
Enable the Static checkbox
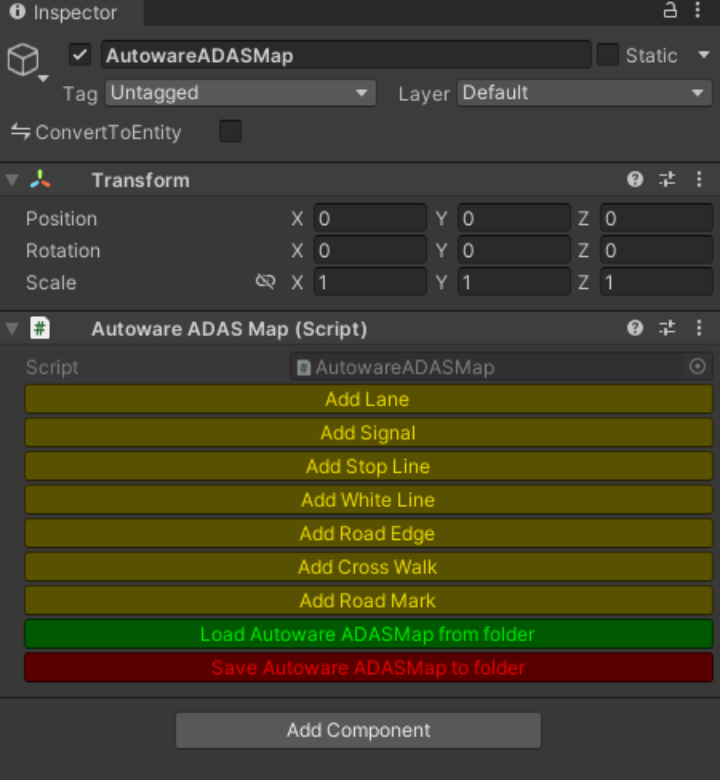tap(608, 55)
